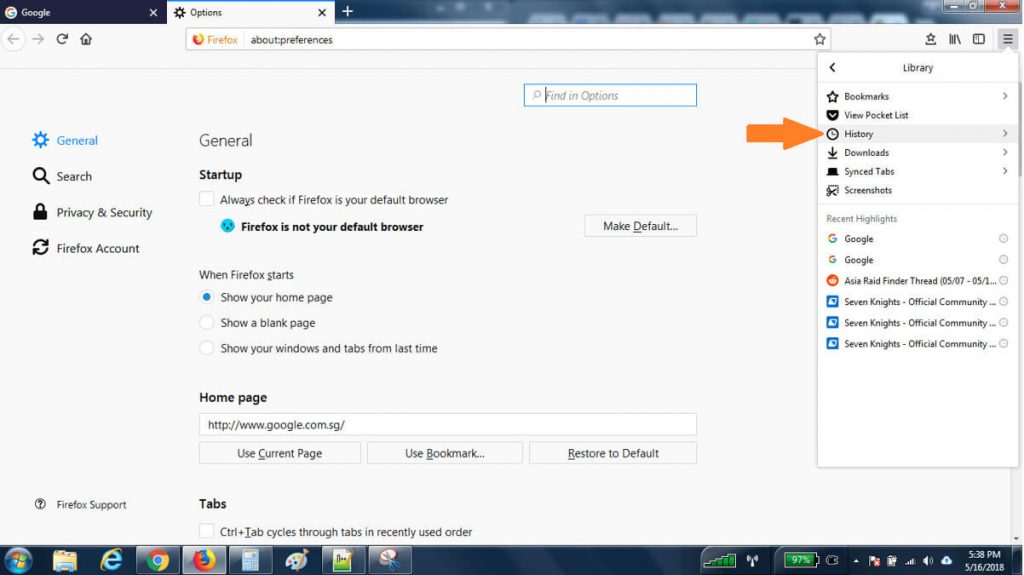Select Show your home page option

[206, 297]
